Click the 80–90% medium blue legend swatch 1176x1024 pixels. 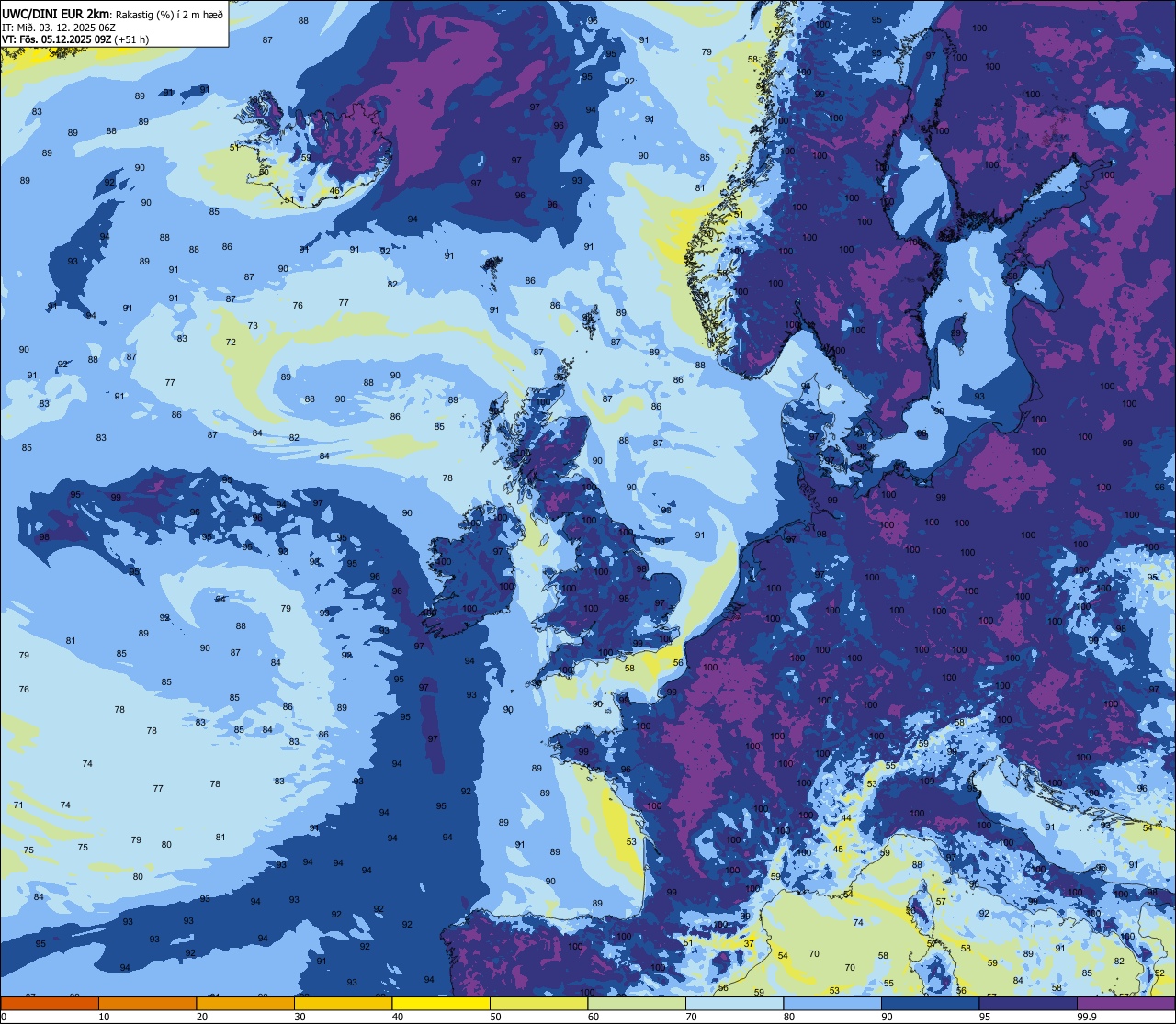point(832,1003)
